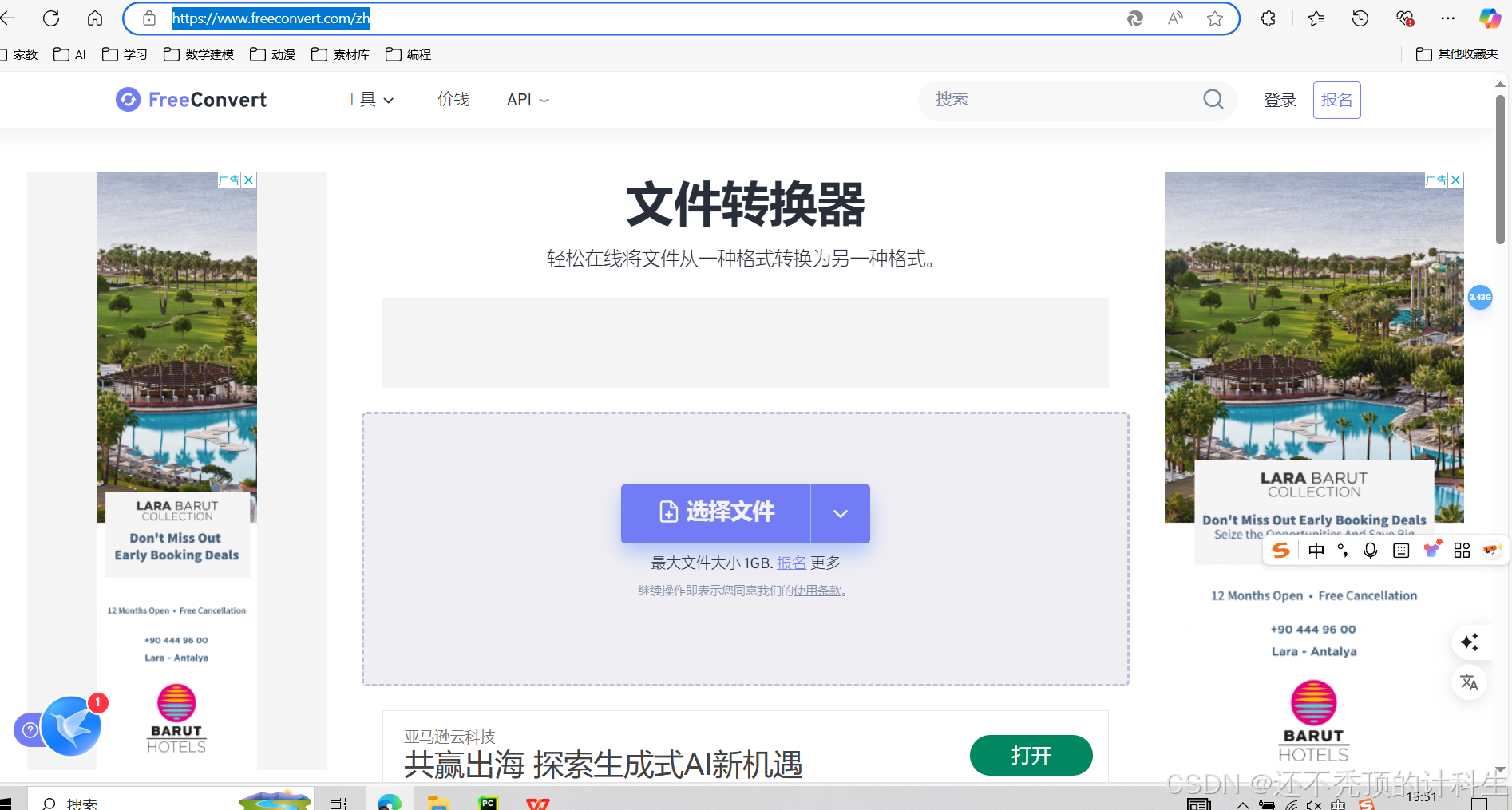Click the search magnifier icon

[1213, 99]
